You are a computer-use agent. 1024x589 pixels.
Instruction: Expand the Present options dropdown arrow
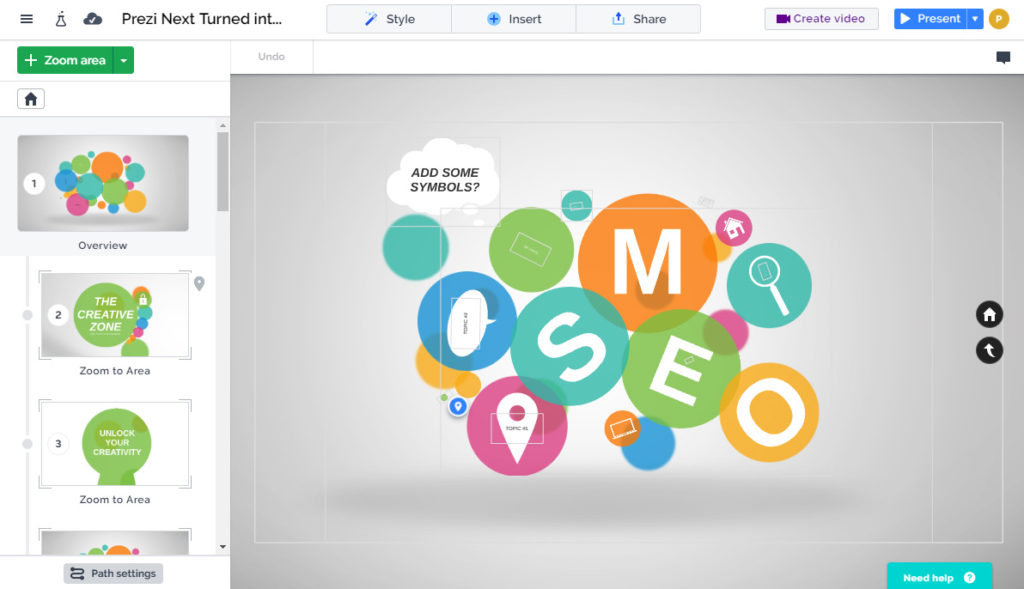pyautogui.click(x=975, y=19)
